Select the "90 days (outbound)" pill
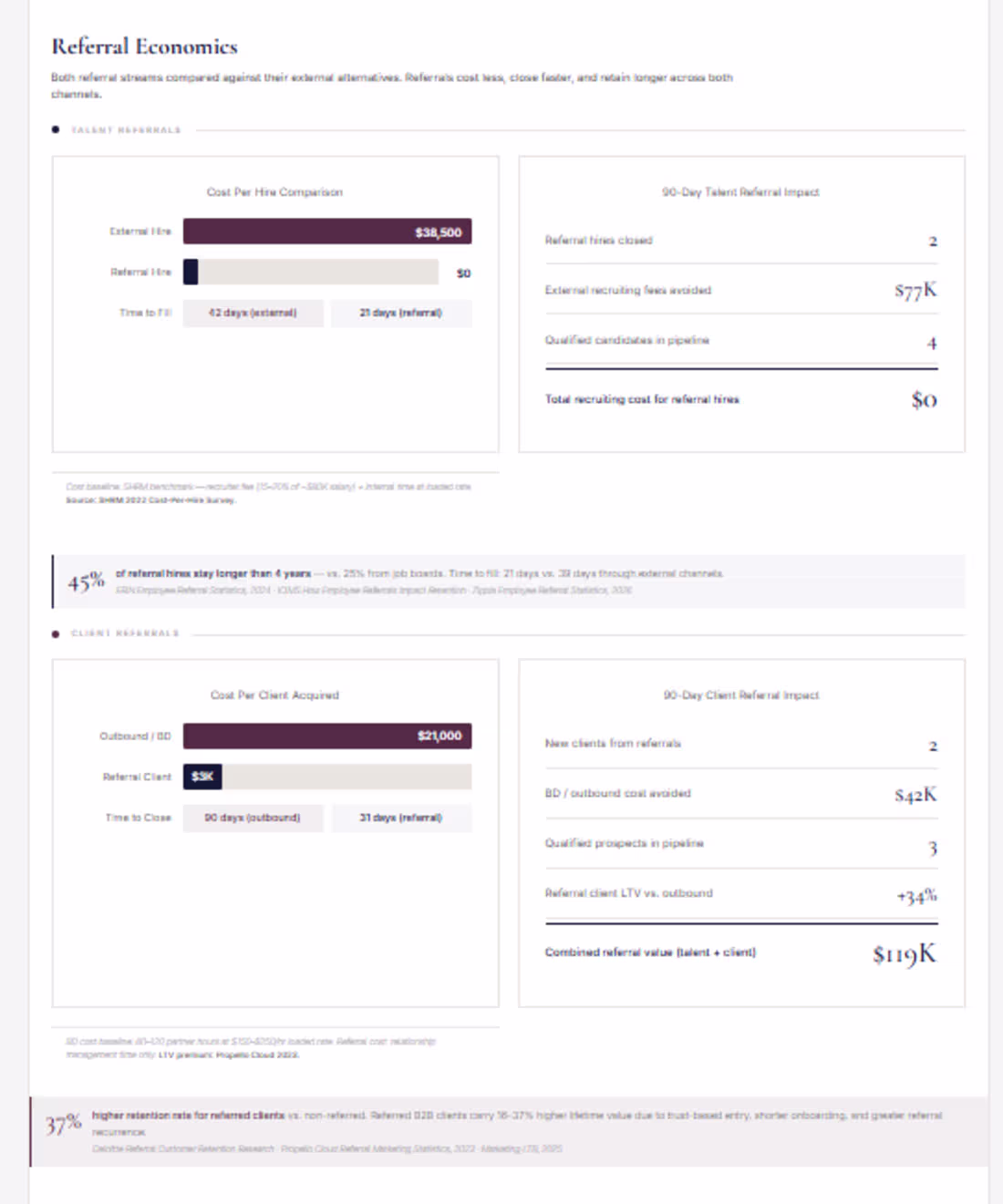1003x1204 pixels. click(x=253, y=818)
